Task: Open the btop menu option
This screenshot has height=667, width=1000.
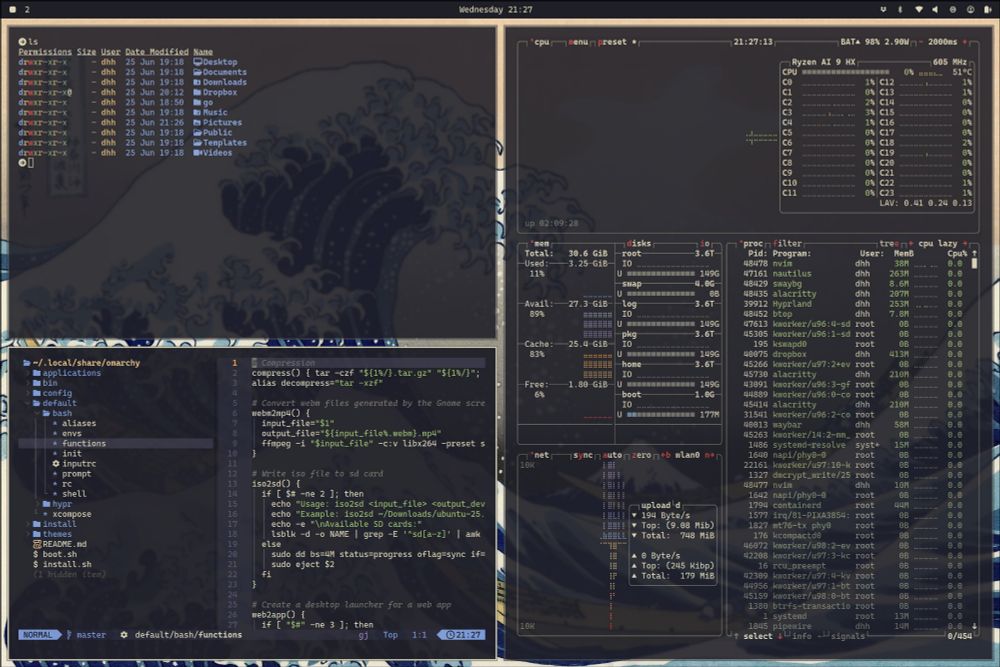Action: click(x=578, y=42)
